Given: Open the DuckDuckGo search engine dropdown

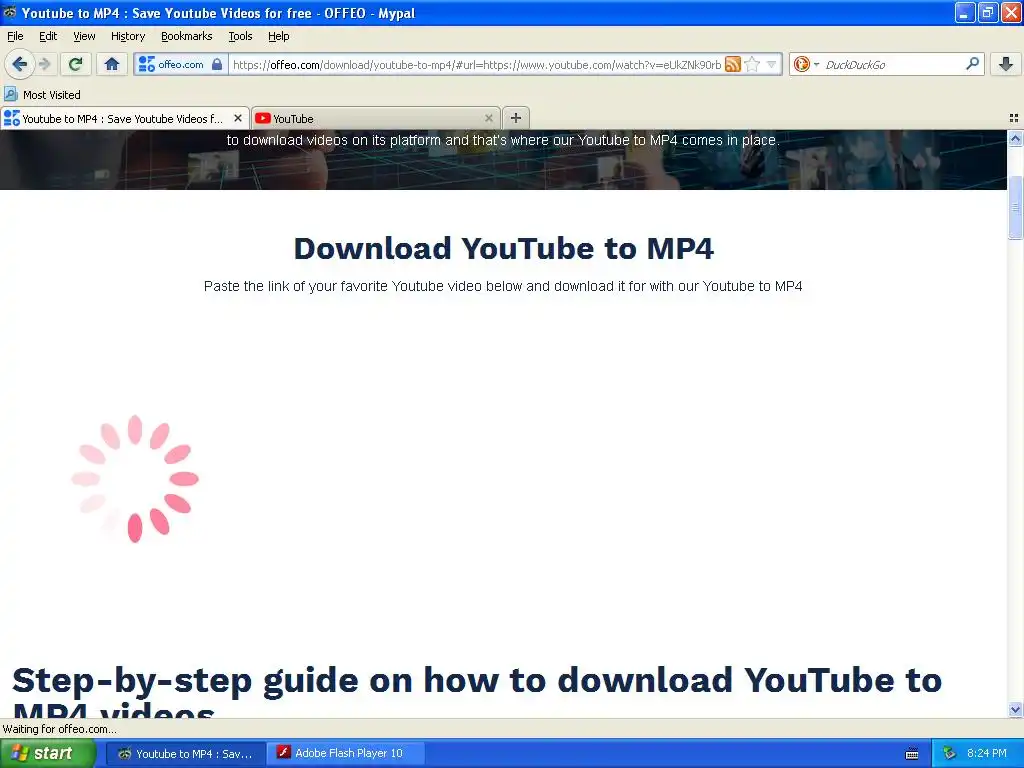Looking at the screenshot, I should click(805, 64).
